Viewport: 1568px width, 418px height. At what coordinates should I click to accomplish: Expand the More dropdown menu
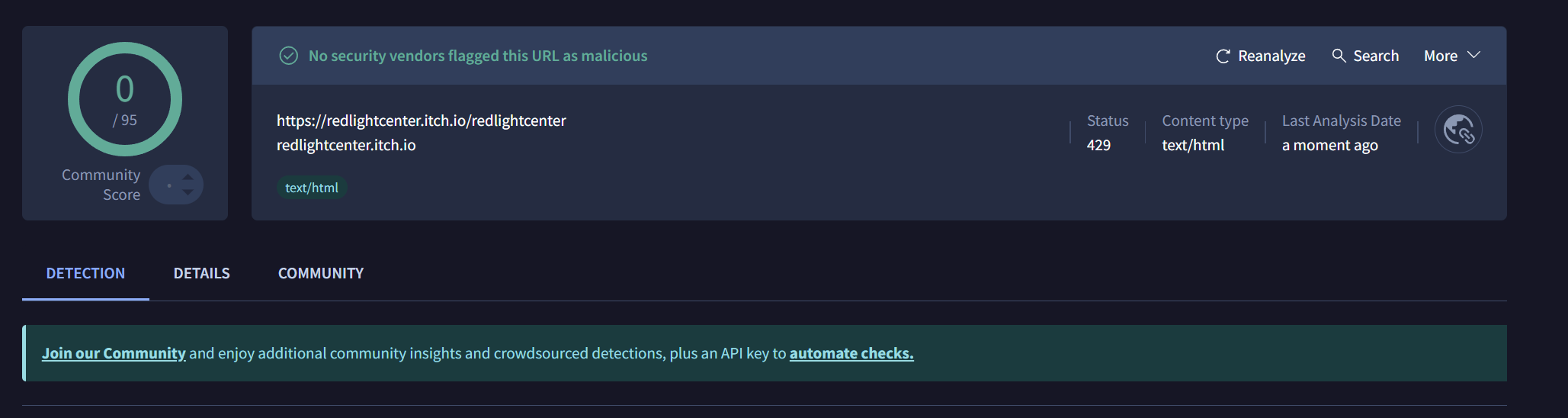(x=1451, y=56)
